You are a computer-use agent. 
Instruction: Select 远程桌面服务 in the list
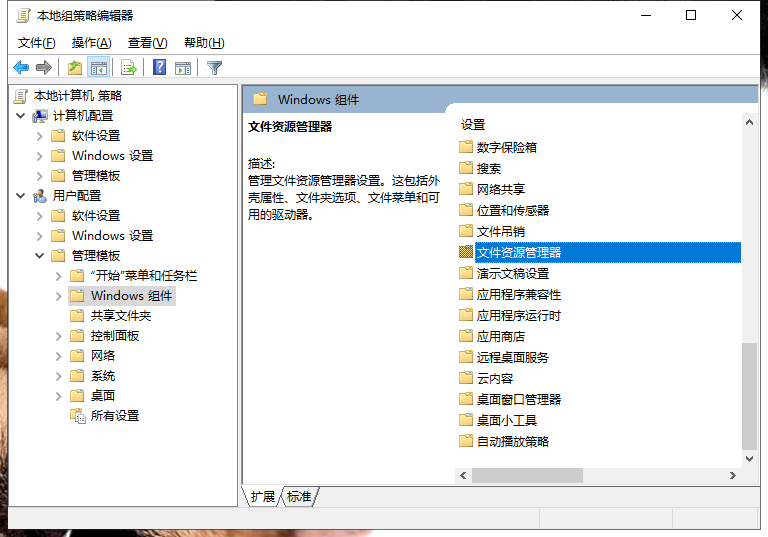(513, 357)
